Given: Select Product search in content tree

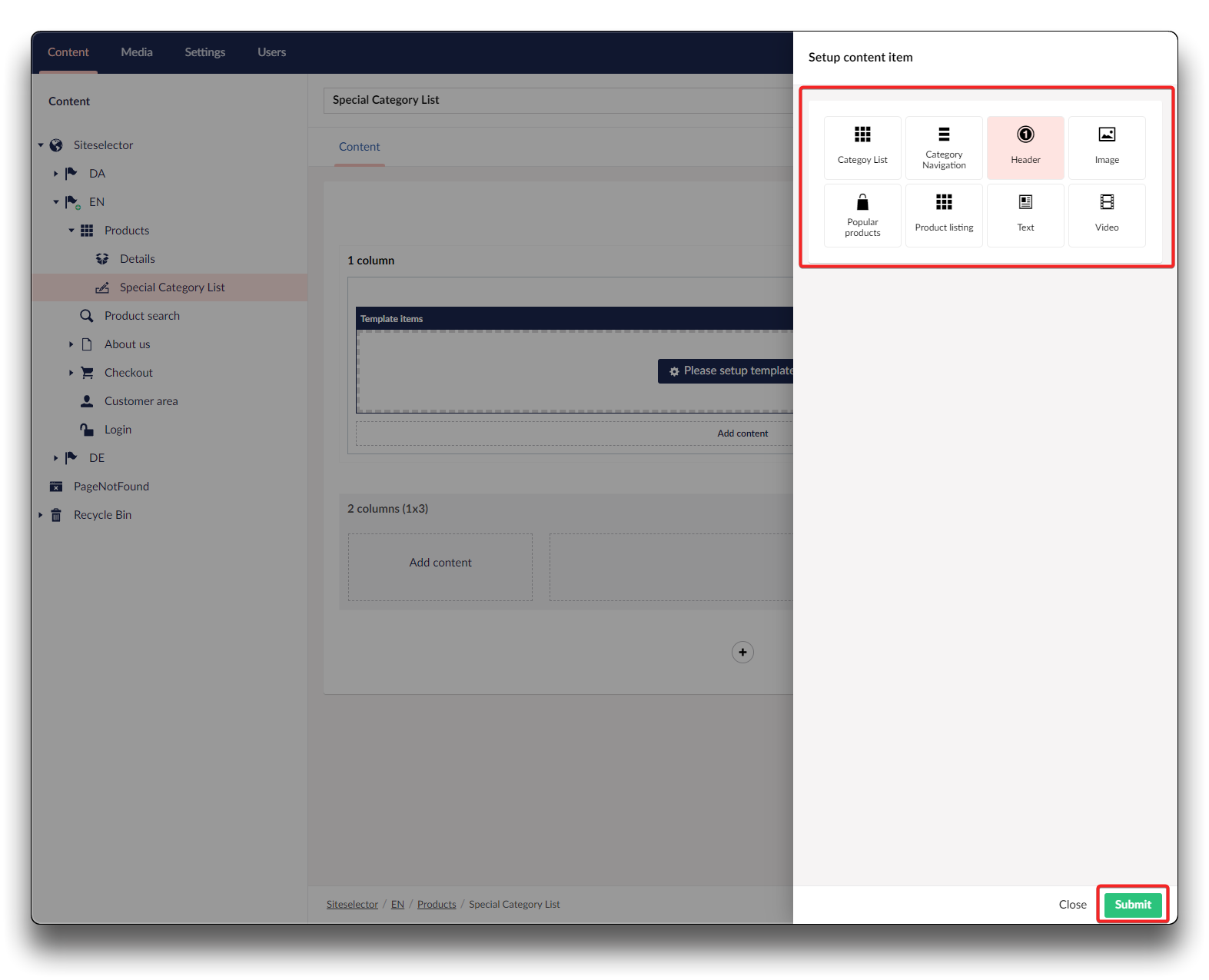Looking at the screenshot, I should (142, 316).
